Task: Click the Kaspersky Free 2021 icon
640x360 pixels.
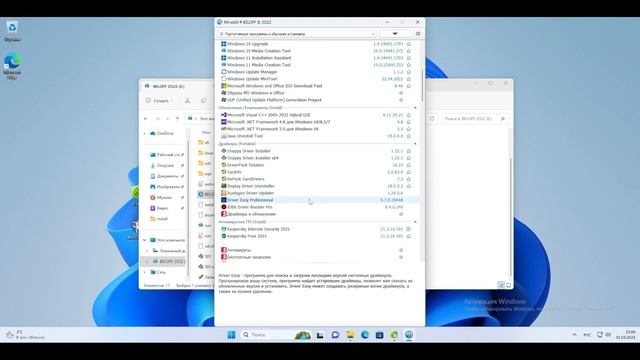Action: pyautogui.click(x=224, y=236)
